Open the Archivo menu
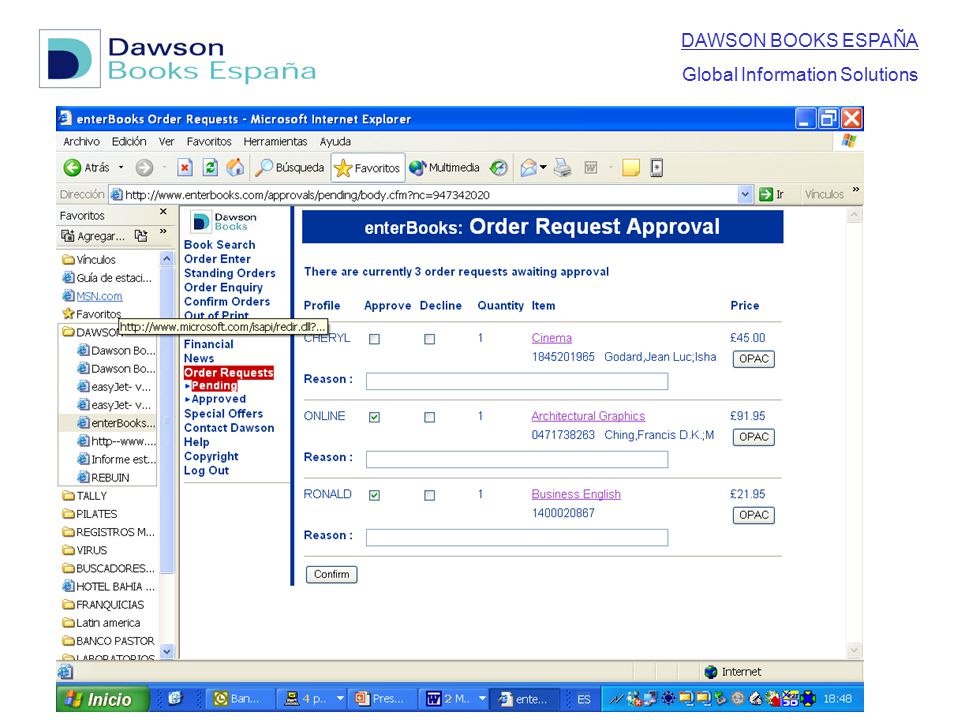The width and height of the screenshot is (960, 720). coord(81,141)
